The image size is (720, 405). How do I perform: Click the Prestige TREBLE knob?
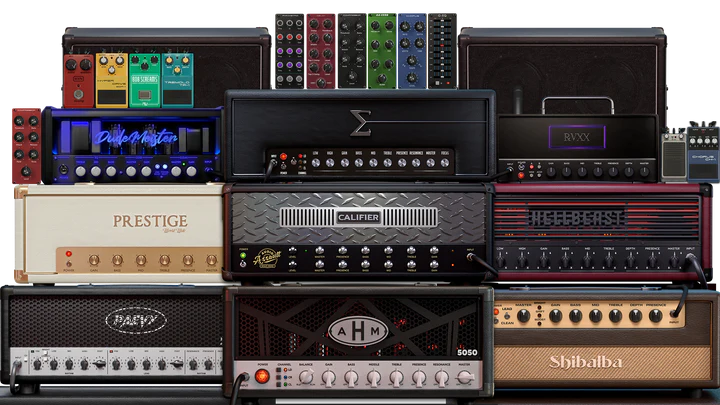[164, 260]
